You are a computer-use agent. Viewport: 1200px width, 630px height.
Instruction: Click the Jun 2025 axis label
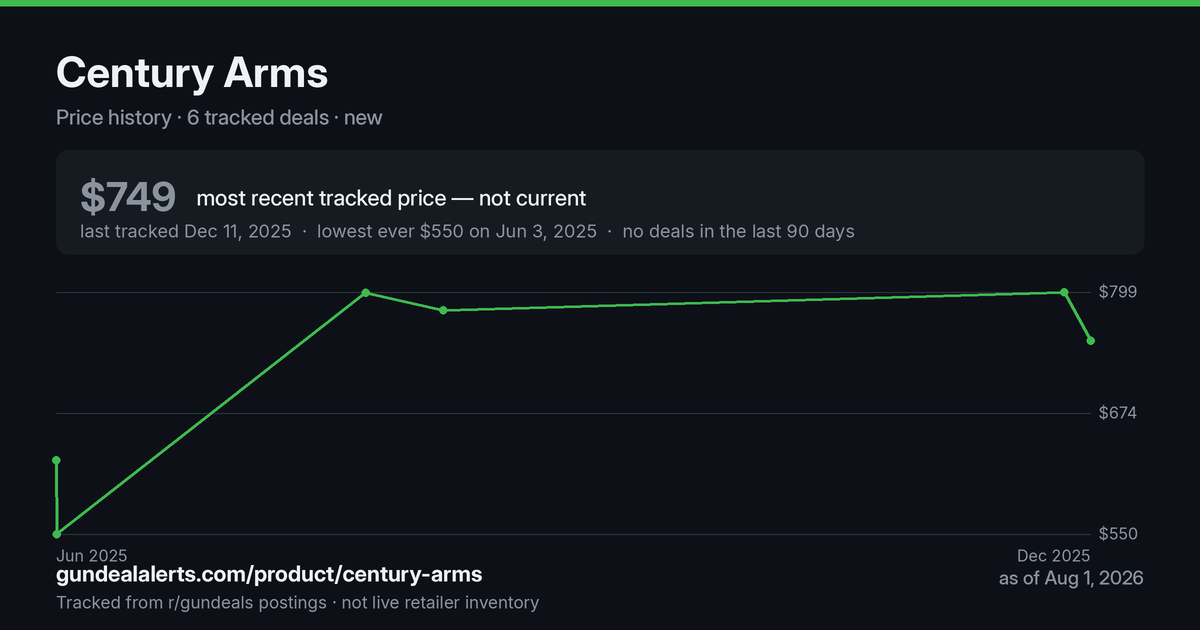[92, 555]
